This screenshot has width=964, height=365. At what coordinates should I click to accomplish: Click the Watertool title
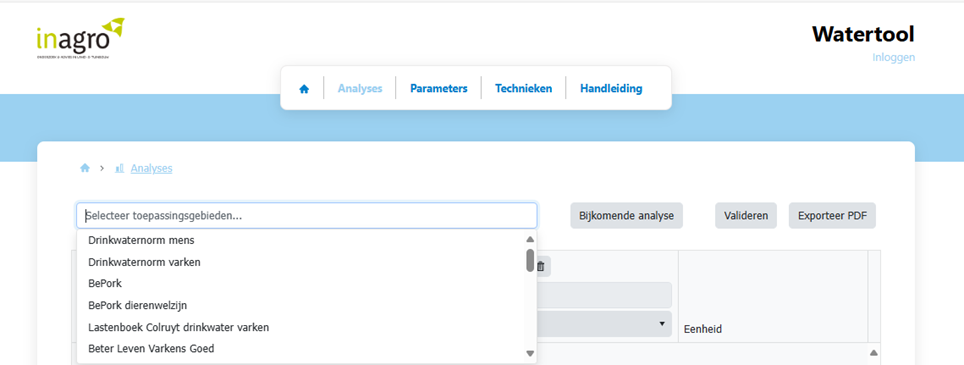(x=863, y=34)
